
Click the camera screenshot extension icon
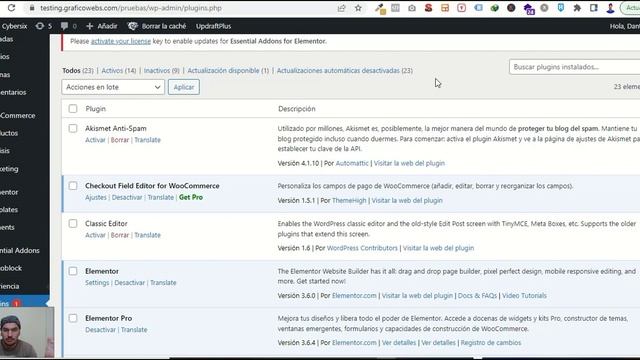click(412, 8)
